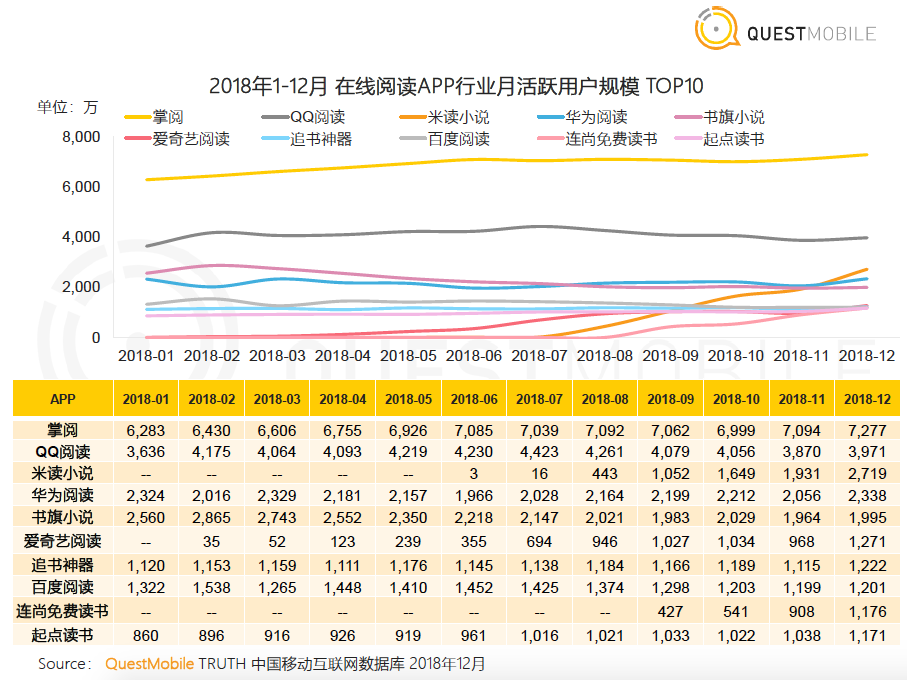Click the APP table header cell
This screenshot has width=907, height=680.
click(63, 399)
